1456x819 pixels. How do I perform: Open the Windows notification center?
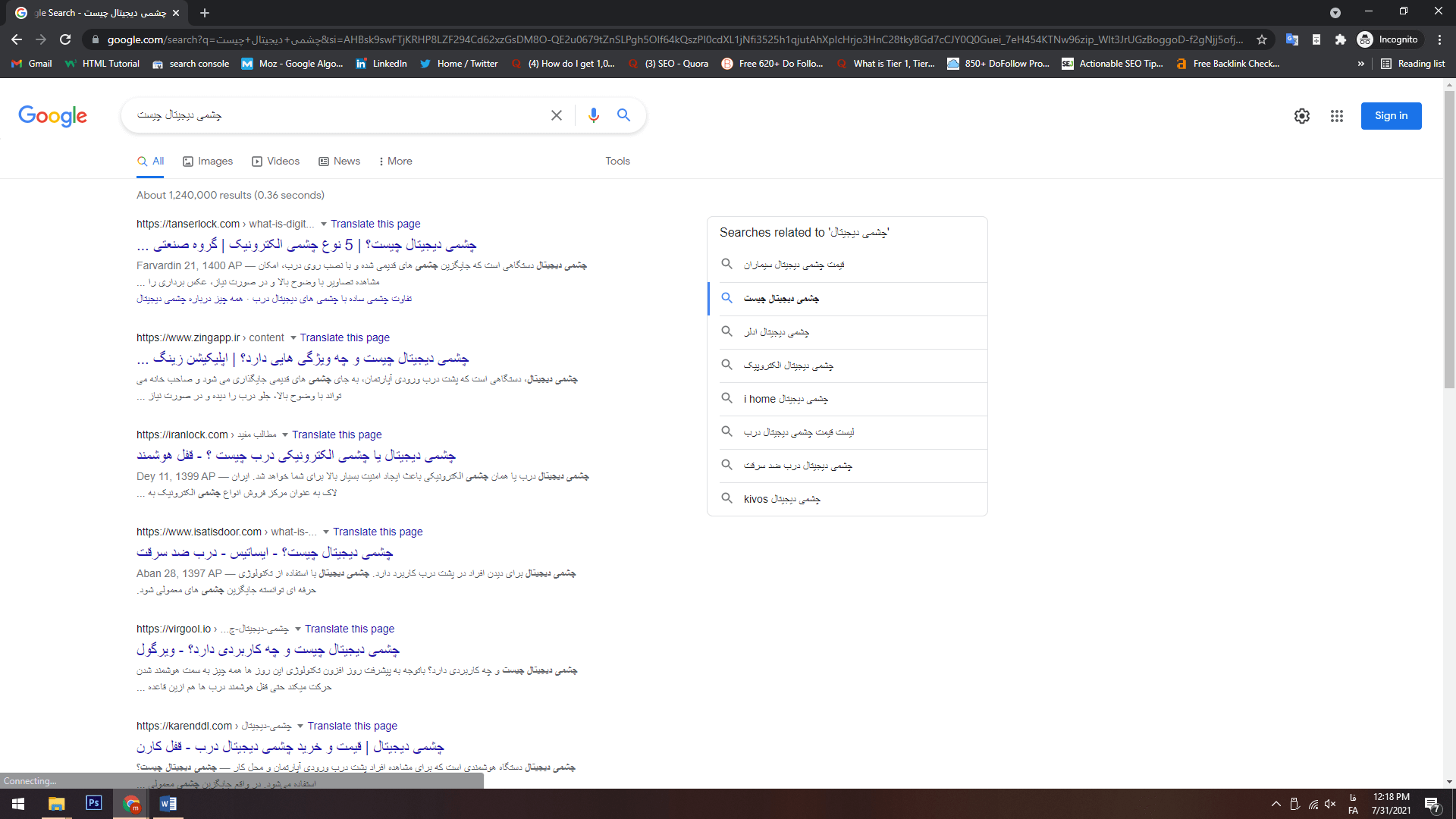[1432, 805]
